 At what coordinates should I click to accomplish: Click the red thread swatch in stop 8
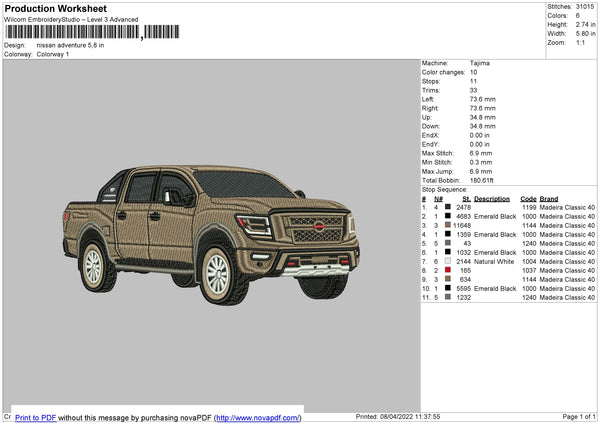pyautogui.click(x=447, y=270)
